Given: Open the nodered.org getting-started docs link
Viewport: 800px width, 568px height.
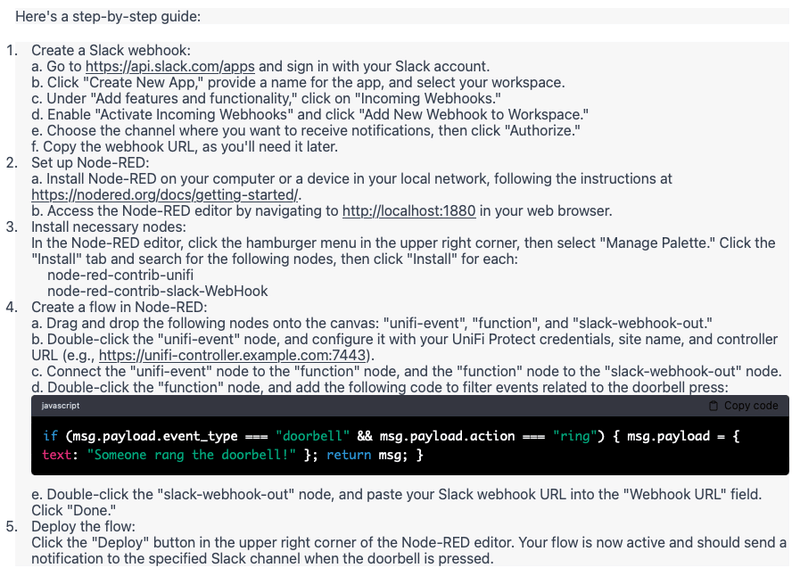Looking at the screenshot, I should click(166, 195).
